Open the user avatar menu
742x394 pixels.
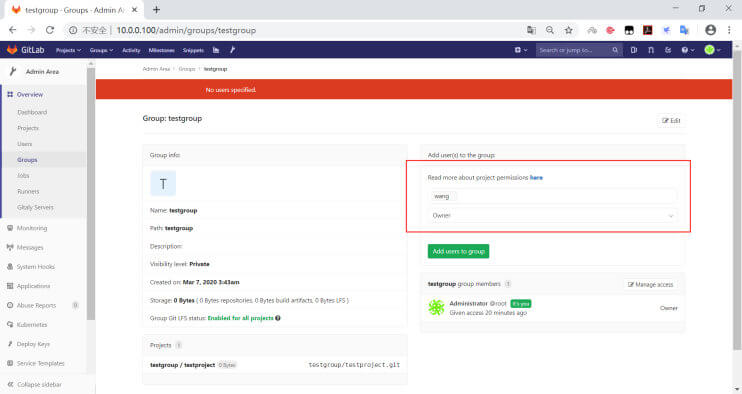(712, 50)
